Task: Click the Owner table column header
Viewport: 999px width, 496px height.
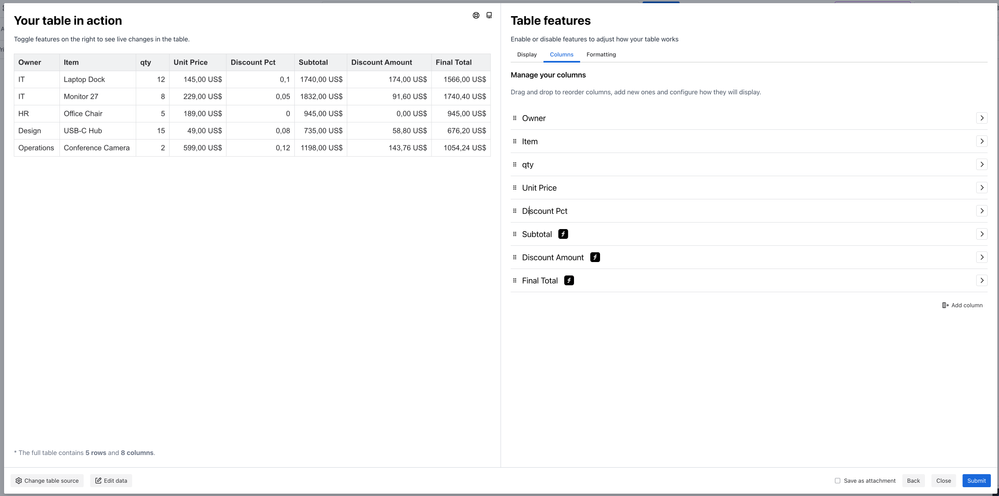Action: tap(37, 62)
